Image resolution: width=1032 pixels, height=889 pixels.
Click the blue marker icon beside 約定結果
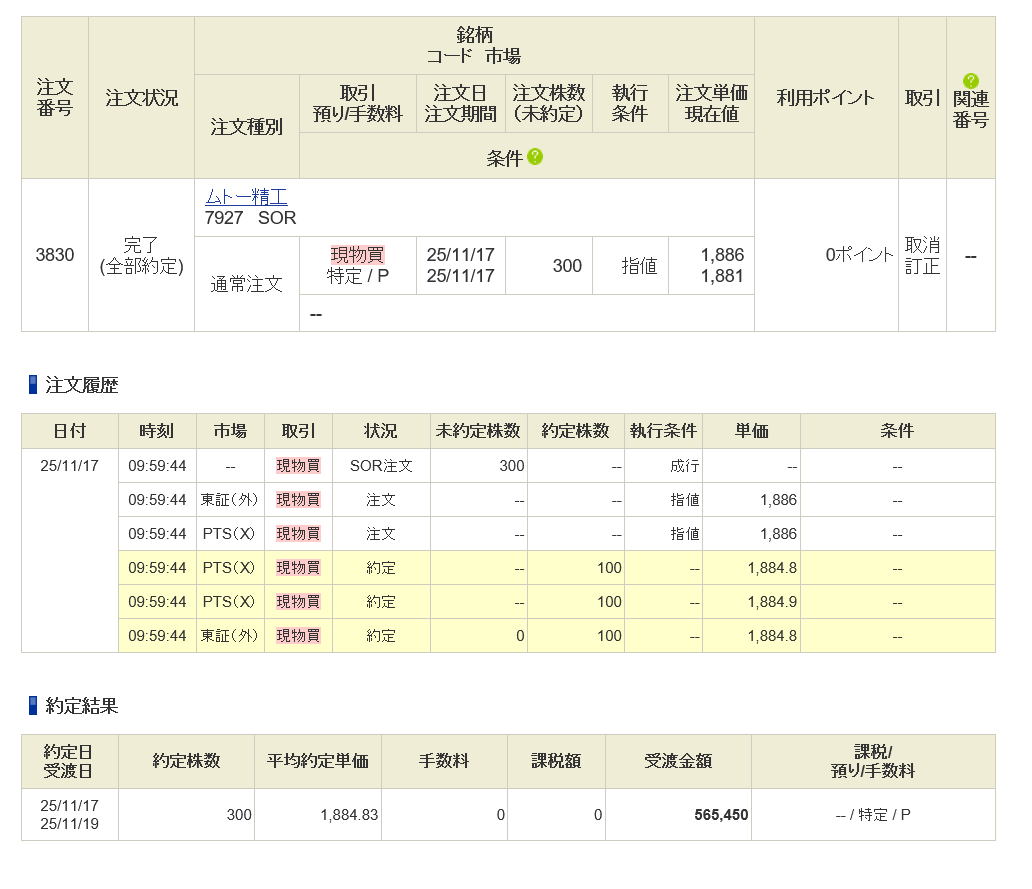pyautogui.click(x=33, y=706)
